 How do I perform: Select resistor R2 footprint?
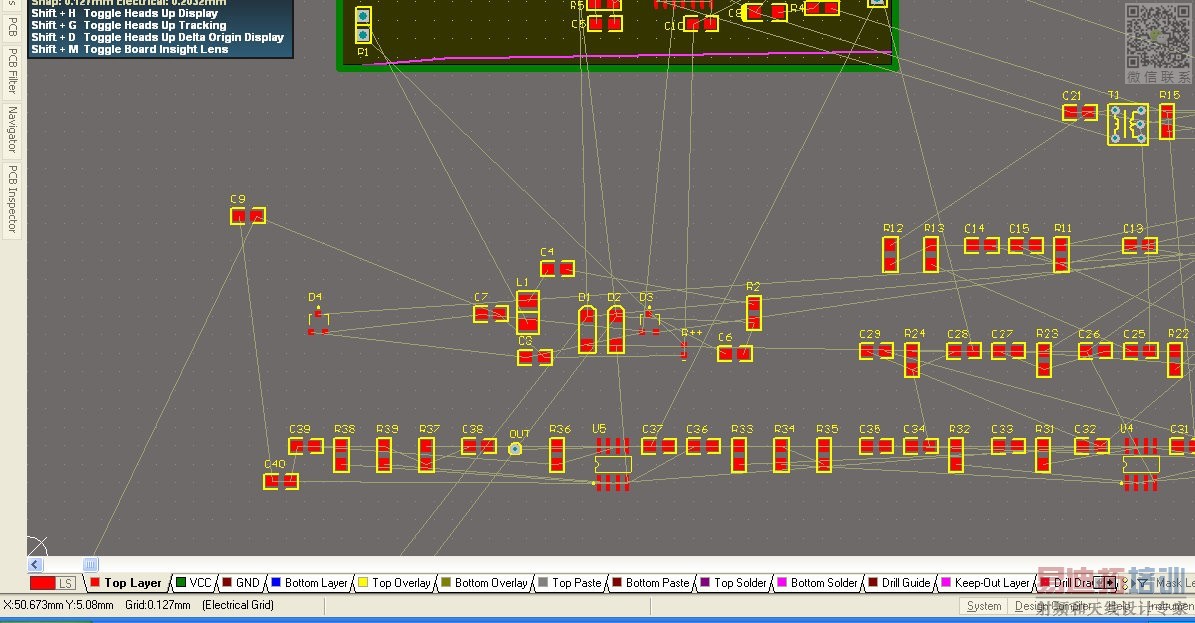754,313
